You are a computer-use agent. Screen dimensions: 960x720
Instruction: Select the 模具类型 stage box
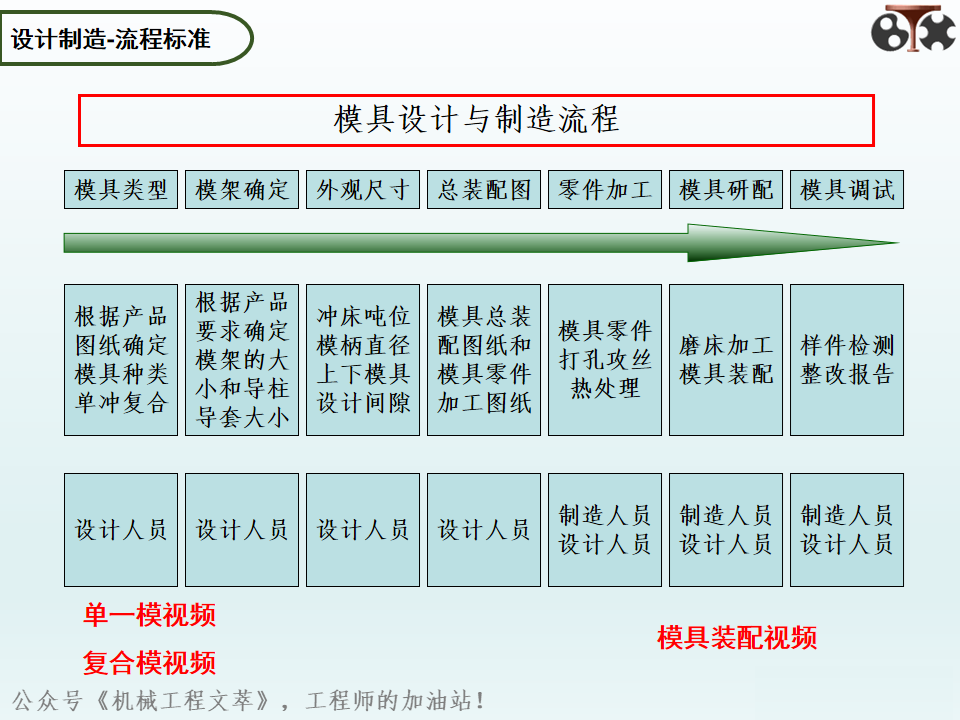pos(121,190)
